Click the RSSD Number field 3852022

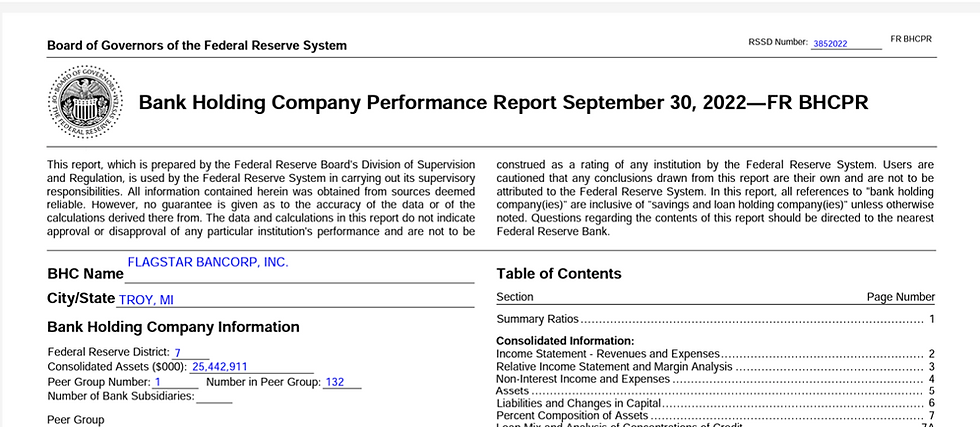click(846, 44)
